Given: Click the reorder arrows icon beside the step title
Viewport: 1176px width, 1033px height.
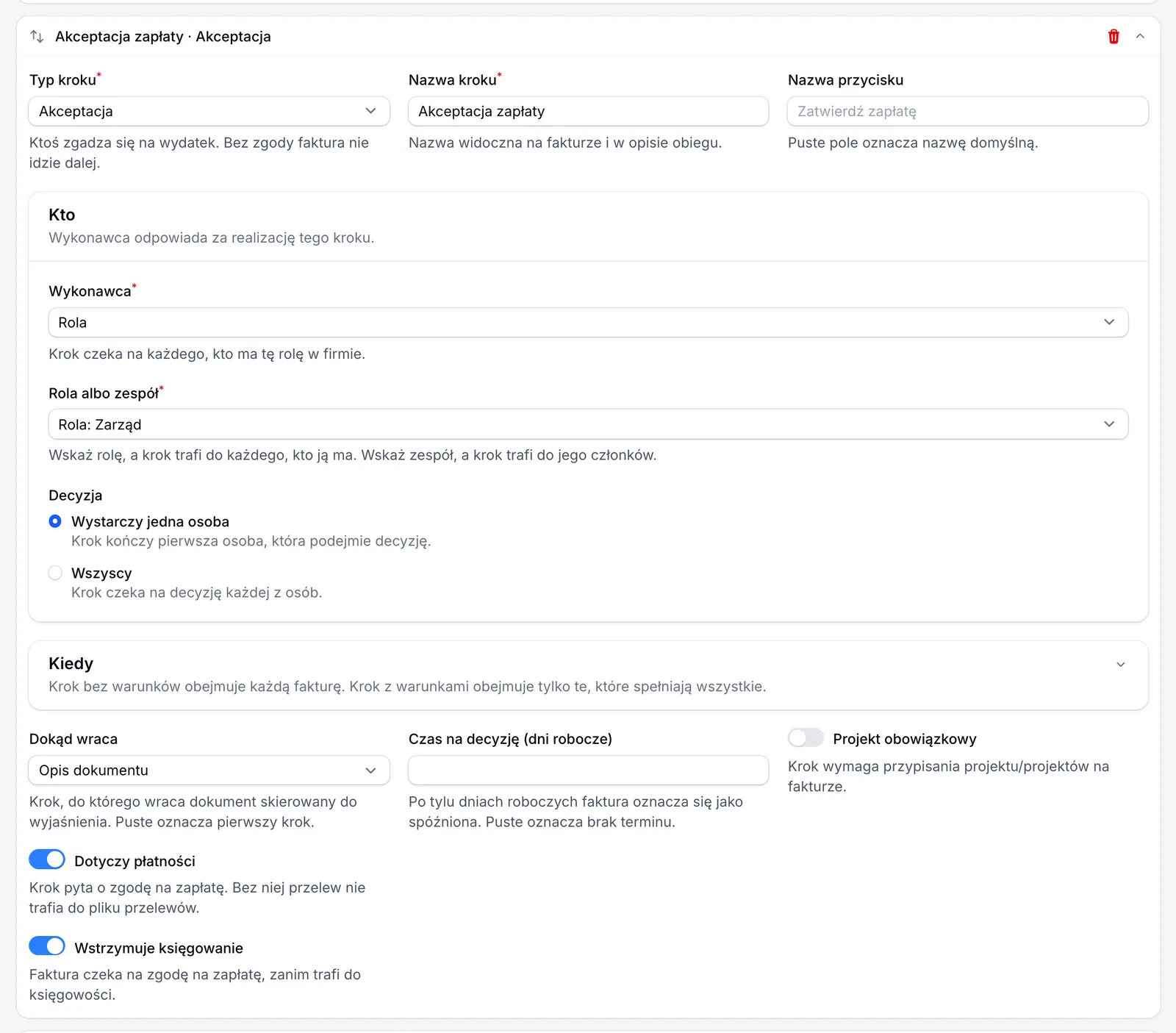Looking at the screenshot, I should [37, 37].
